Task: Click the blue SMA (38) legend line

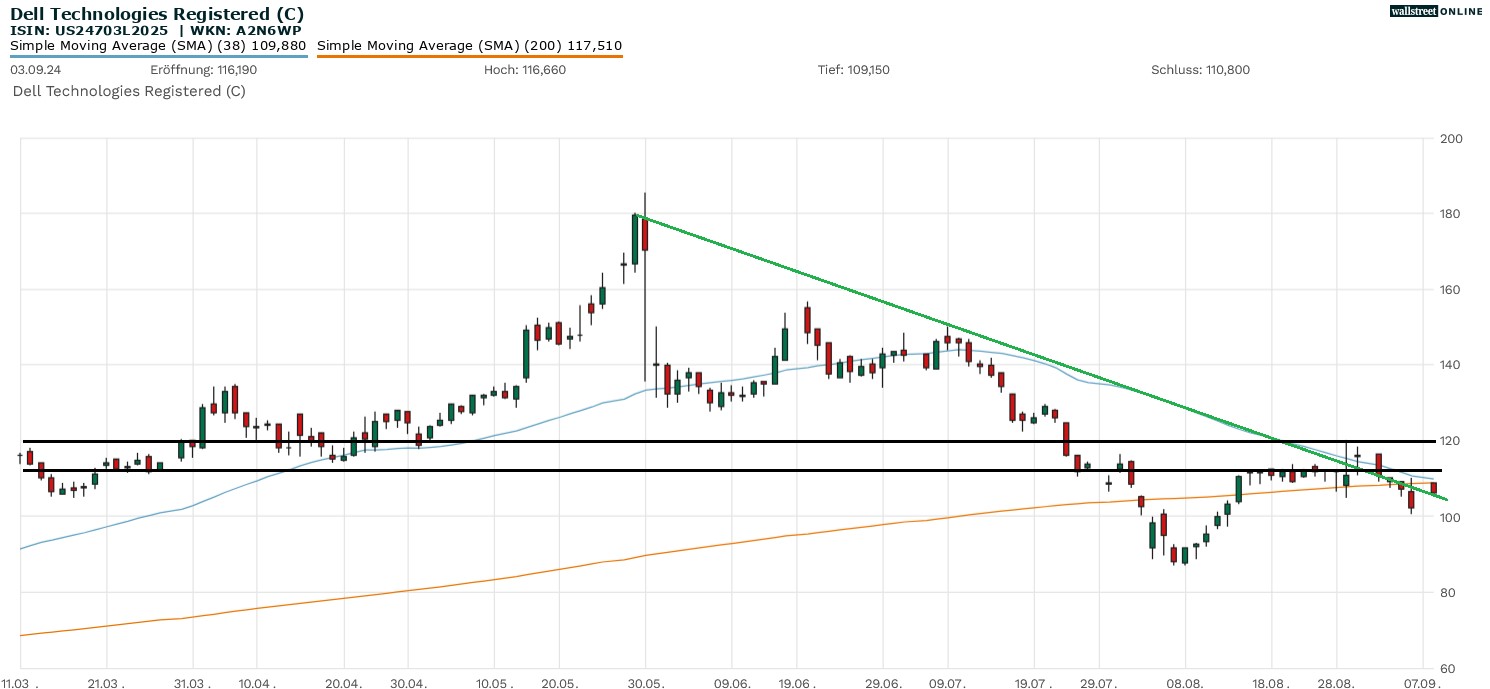Action: pyautogui.click(x=158, y=56)
